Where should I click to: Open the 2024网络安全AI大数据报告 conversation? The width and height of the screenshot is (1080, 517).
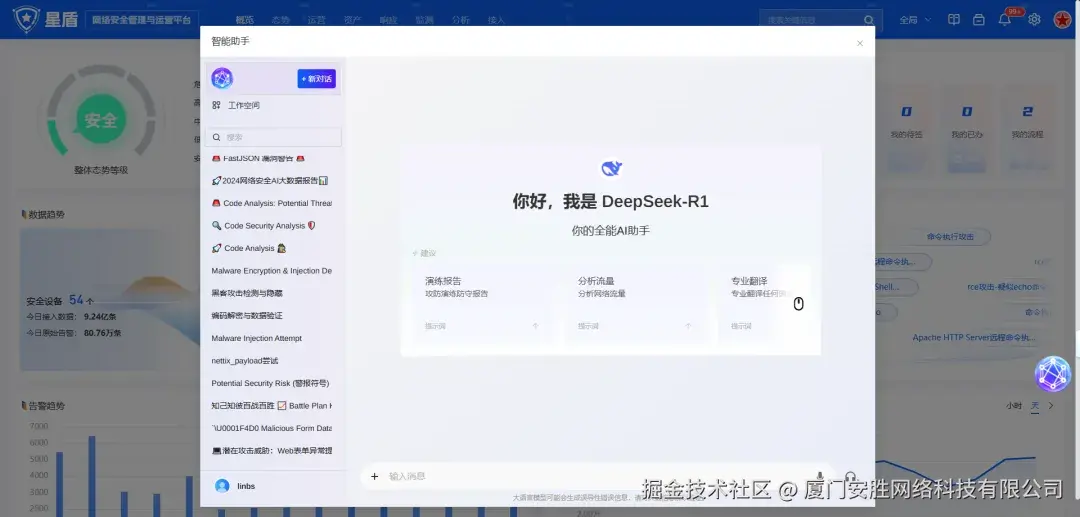pos(270,180)
